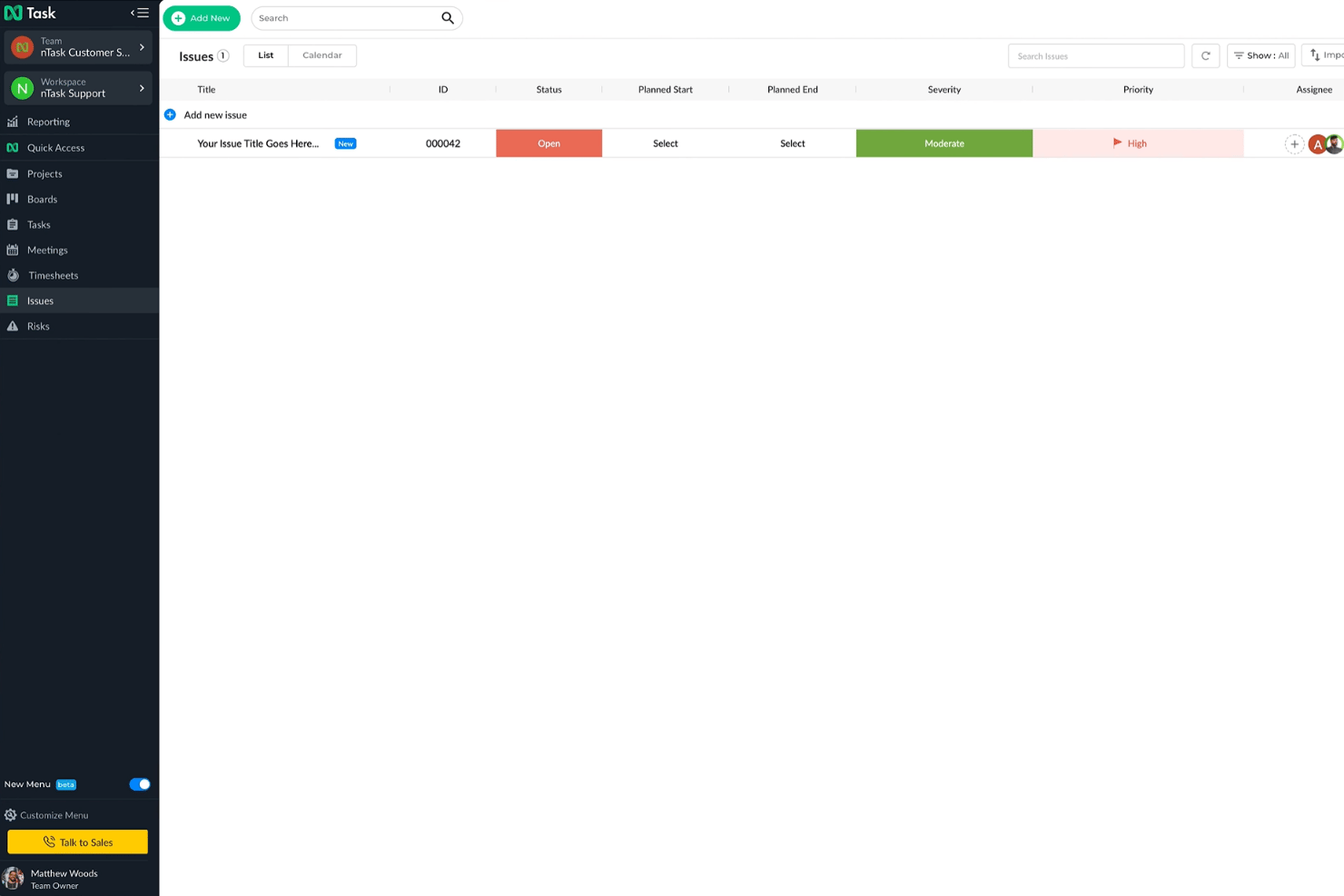Image resolution: width=1344 pixels, height=896 pixels.
Task: Open Timesheets in the sidebar
Action: pyautogui.click(x=79, y=275)
